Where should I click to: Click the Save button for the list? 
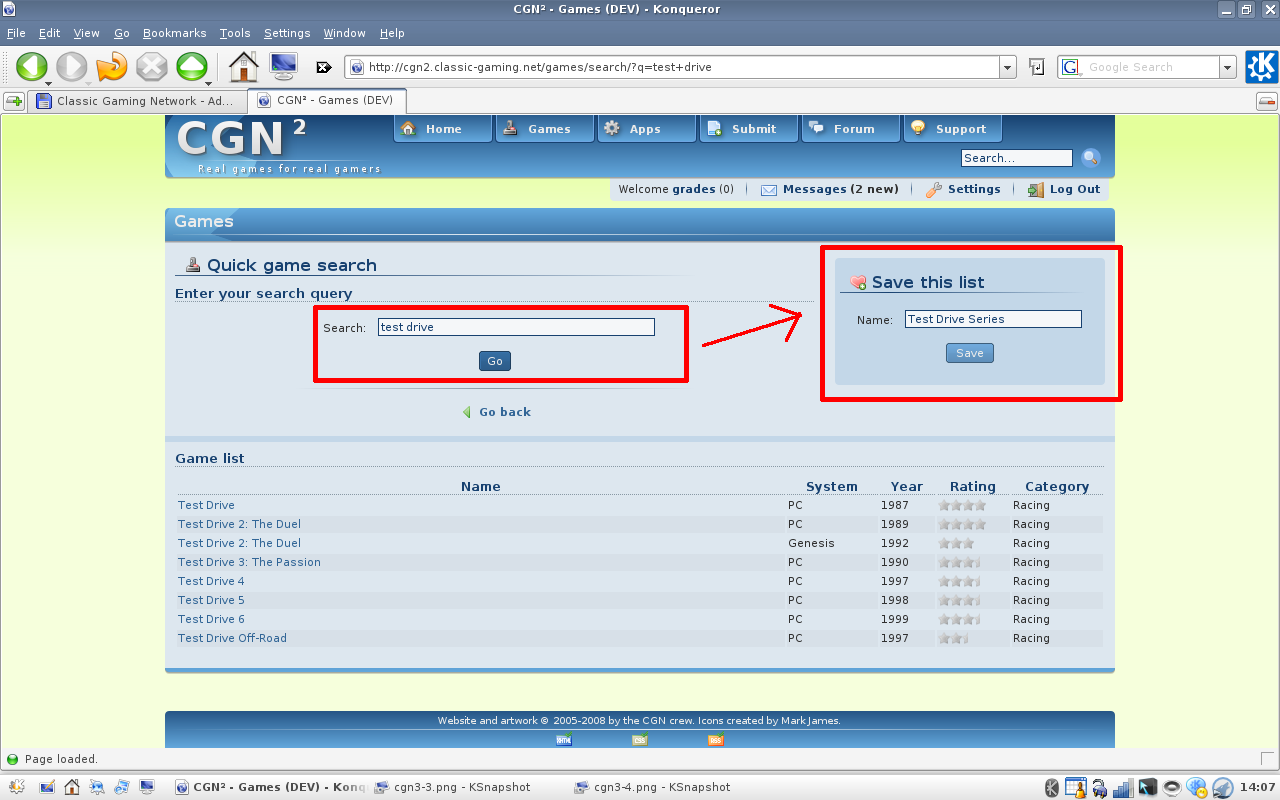pos(970,353)
